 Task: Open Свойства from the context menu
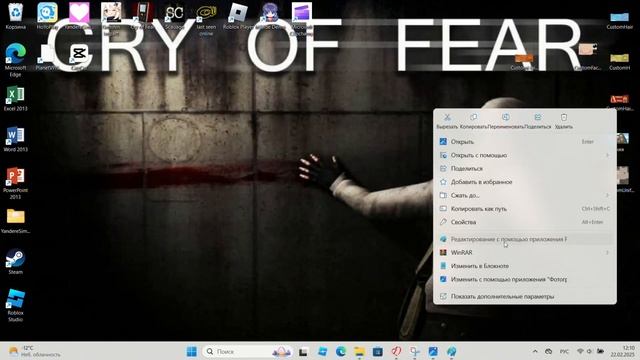point(524,222)
